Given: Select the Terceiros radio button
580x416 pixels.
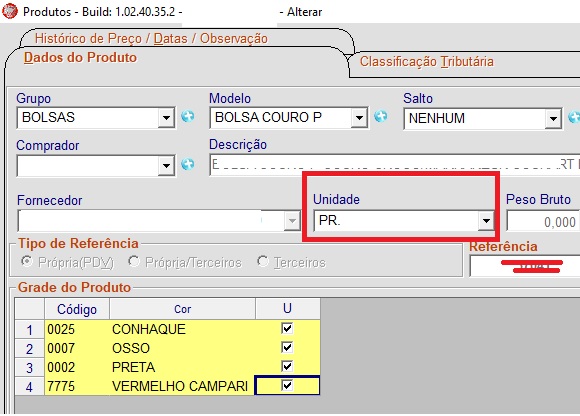Looking at the screenshot, I should click(x=263, y=261).
